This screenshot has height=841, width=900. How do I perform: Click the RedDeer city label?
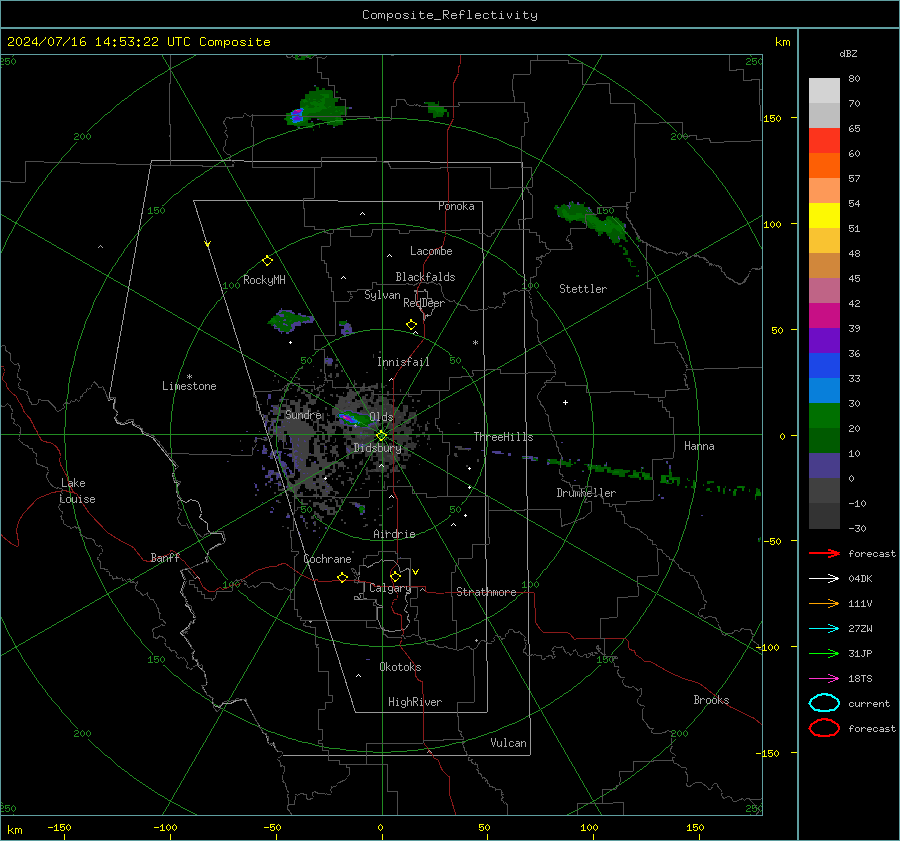(x=424, y=303)
